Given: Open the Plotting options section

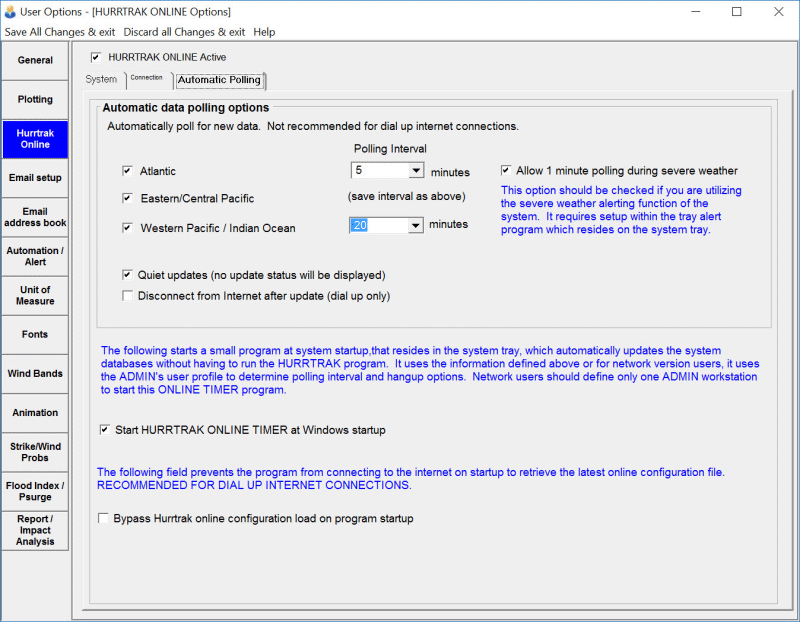Looking at the screenshot, I should 35,100.
